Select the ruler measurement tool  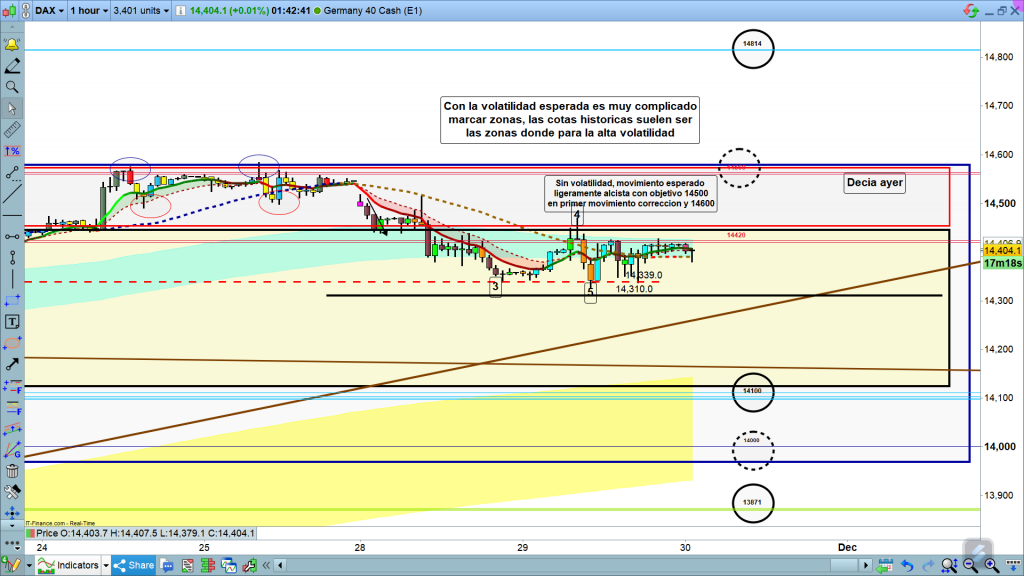[12, 130]
